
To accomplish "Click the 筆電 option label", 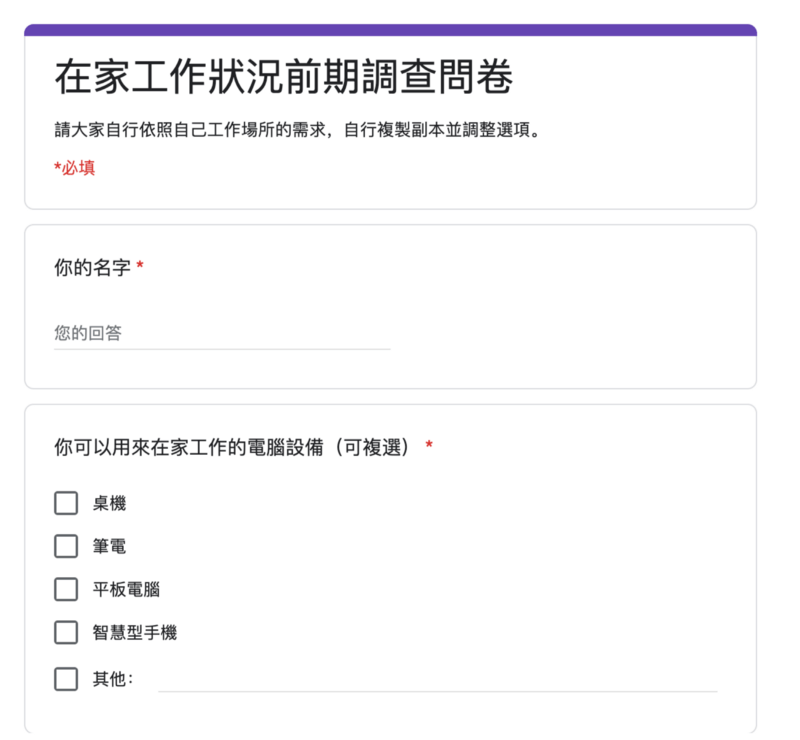I will (x=109, y=547).
